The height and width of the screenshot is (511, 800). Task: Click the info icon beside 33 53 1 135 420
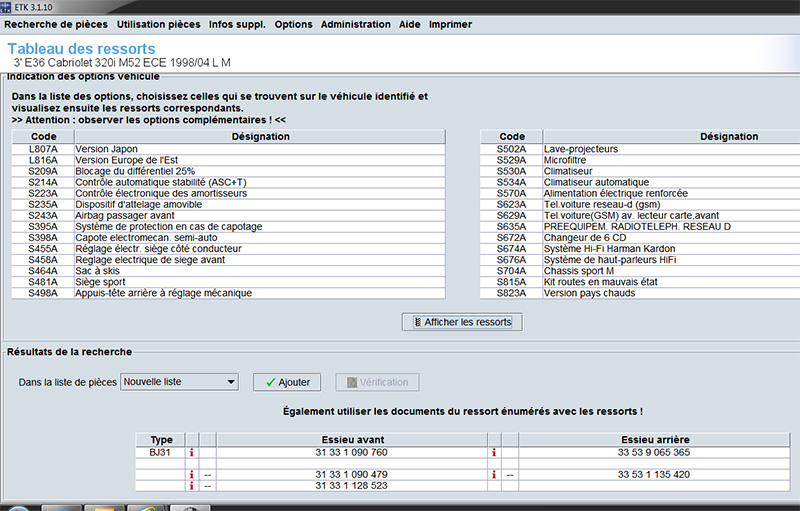[x=494, y=475]
